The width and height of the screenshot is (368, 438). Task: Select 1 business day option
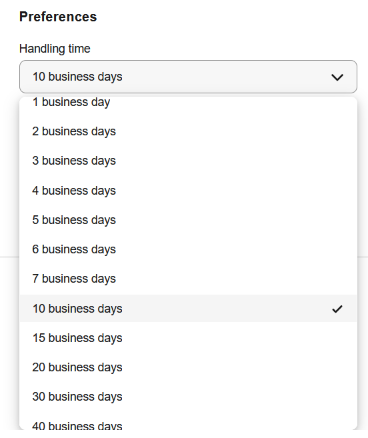(x=188, y=102)
